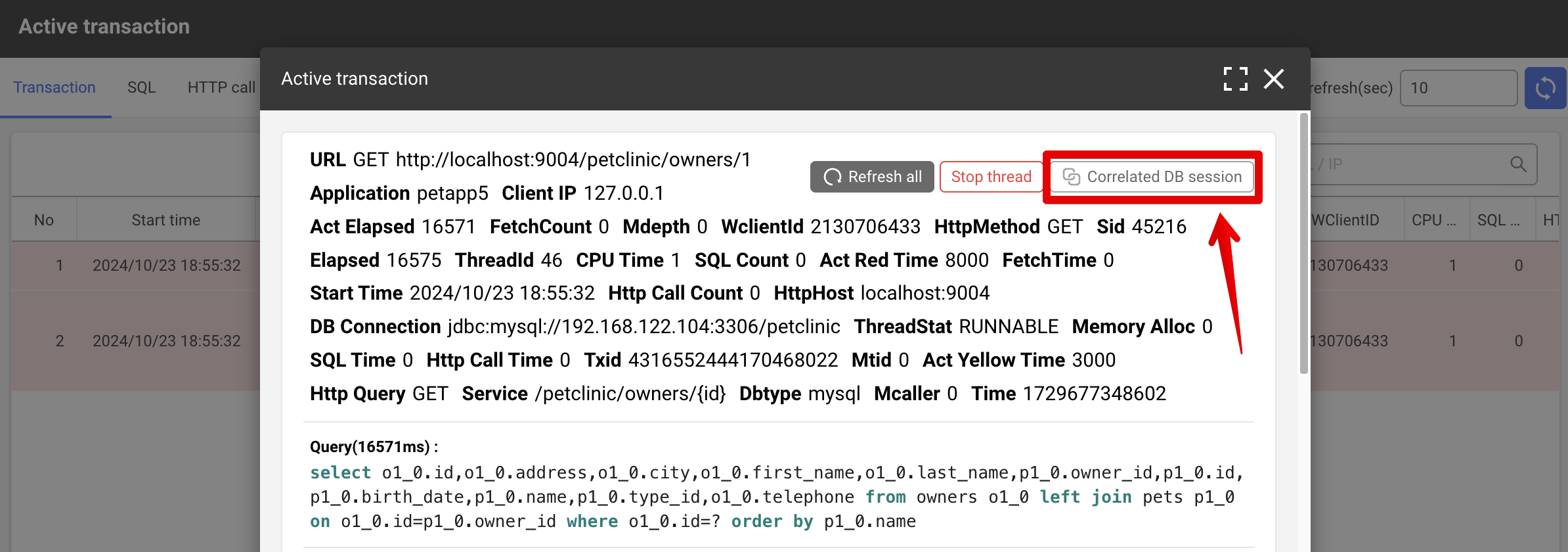
Task: Expand the modal to fullscreen
Action: tap(1235, 79)
